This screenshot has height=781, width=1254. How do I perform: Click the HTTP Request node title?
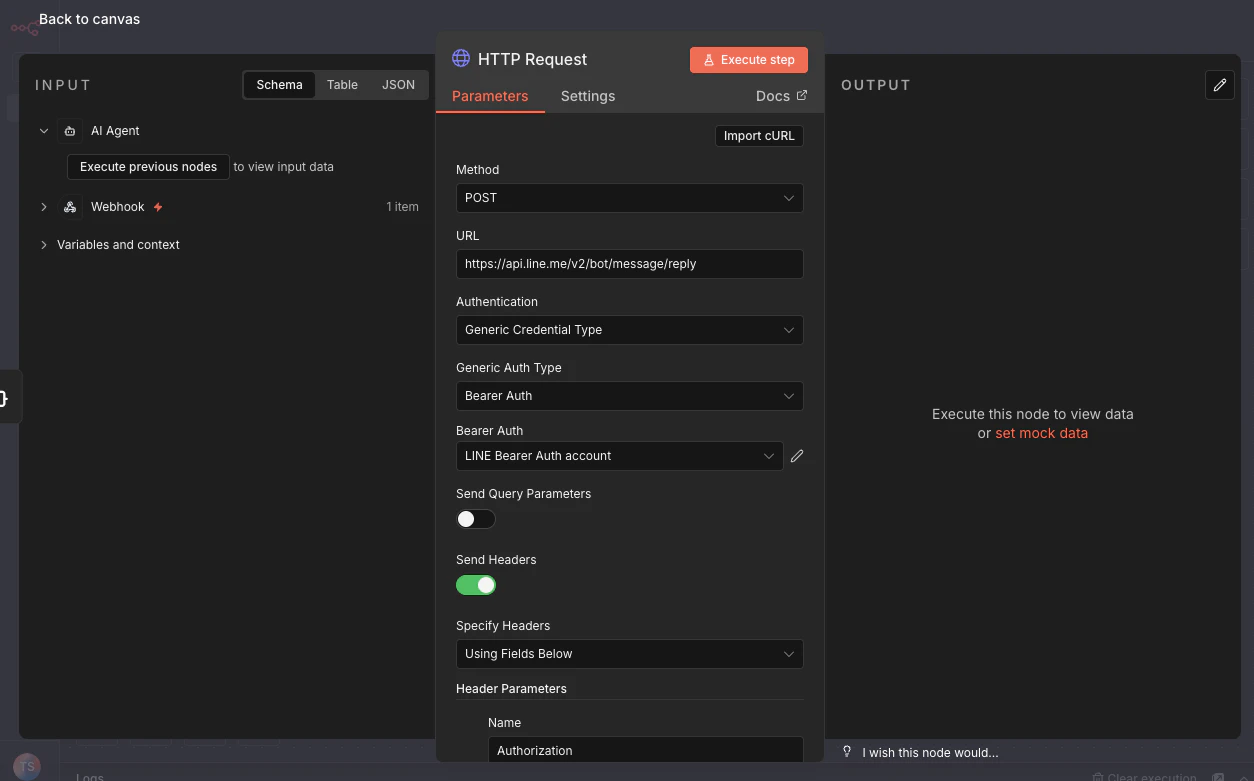tap(532, 59)
